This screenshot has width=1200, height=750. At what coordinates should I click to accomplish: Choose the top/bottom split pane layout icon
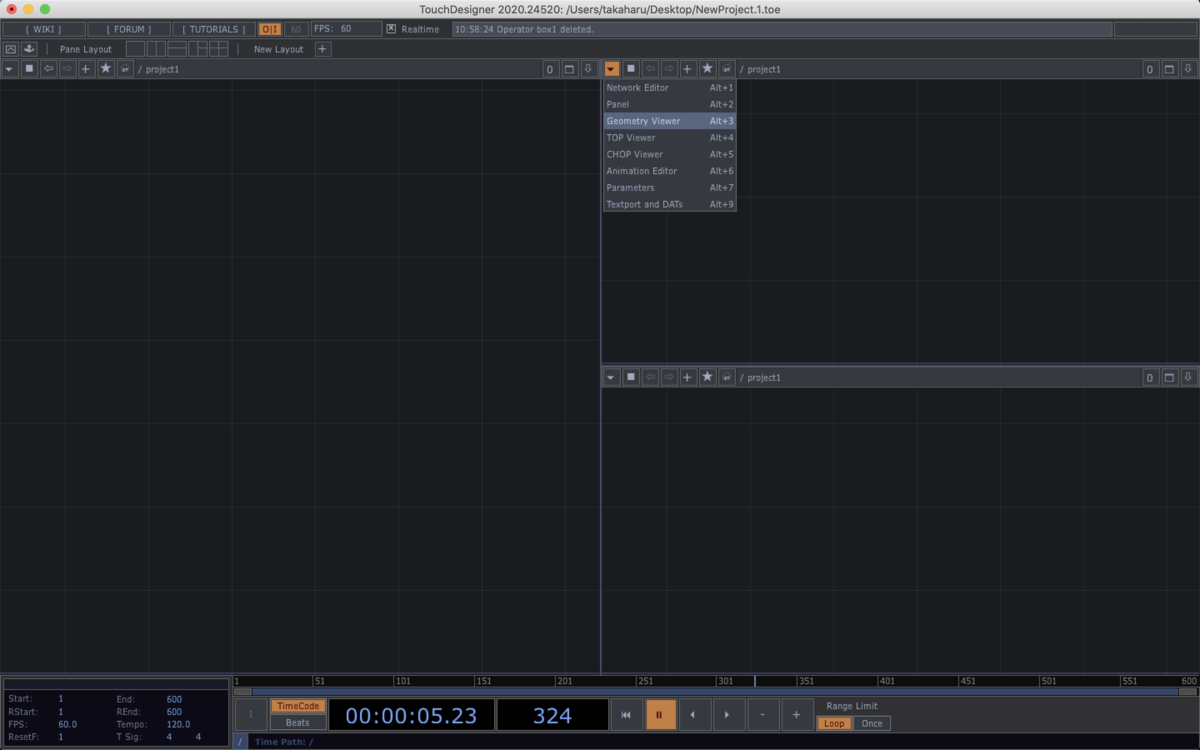point(177,49)
